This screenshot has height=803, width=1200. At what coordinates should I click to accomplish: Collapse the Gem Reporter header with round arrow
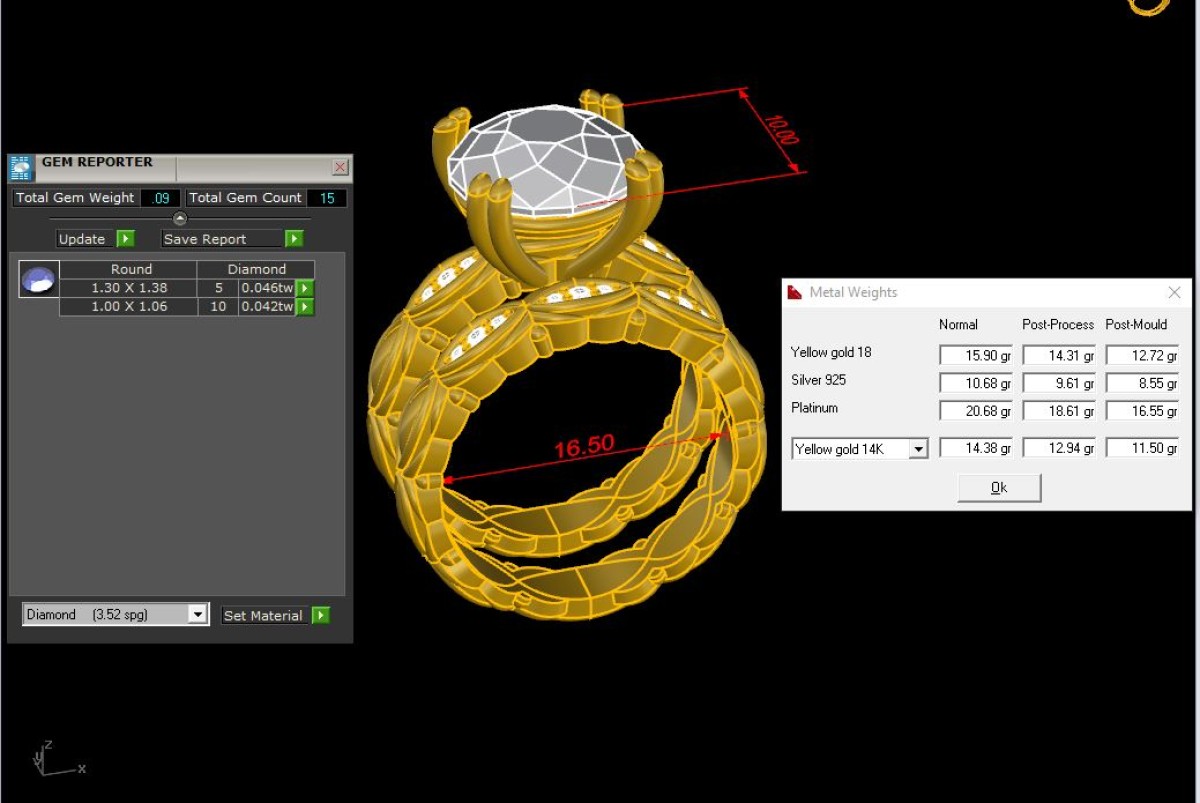[180, 219]
